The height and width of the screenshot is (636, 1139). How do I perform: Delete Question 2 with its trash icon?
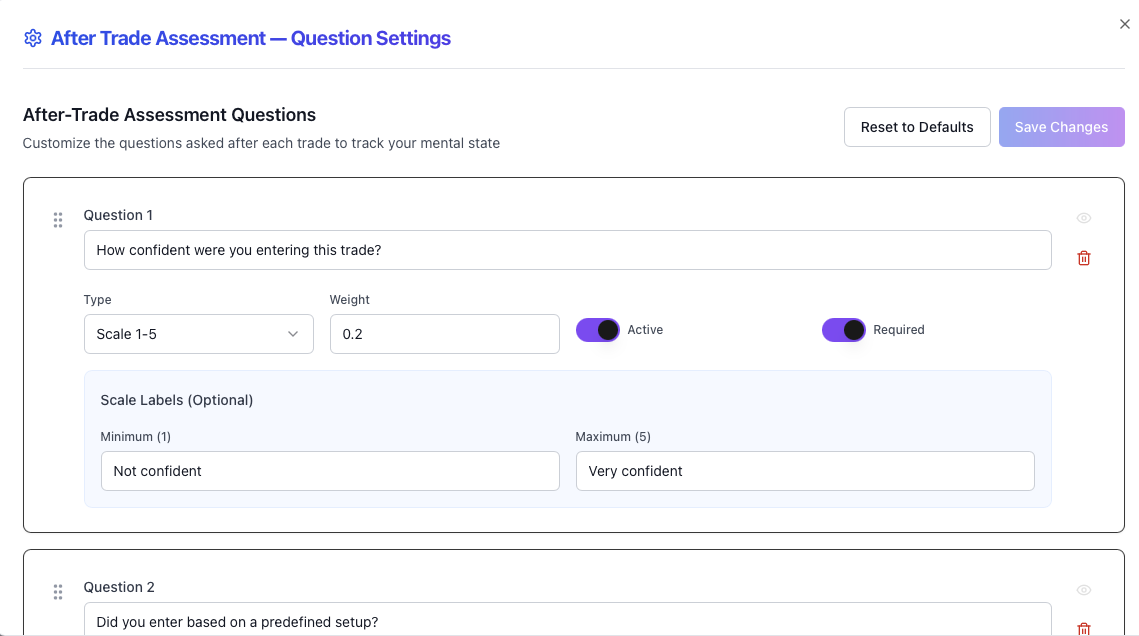(x=1083, y=629)
